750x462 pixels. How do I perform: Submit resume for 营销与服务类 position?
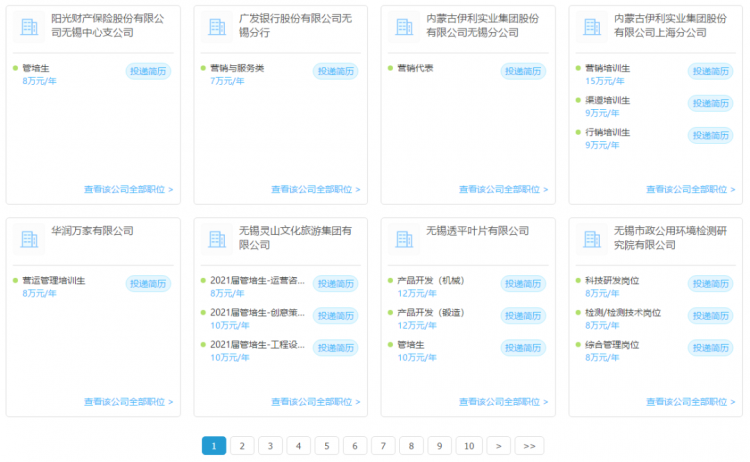(x=336, y=71)
